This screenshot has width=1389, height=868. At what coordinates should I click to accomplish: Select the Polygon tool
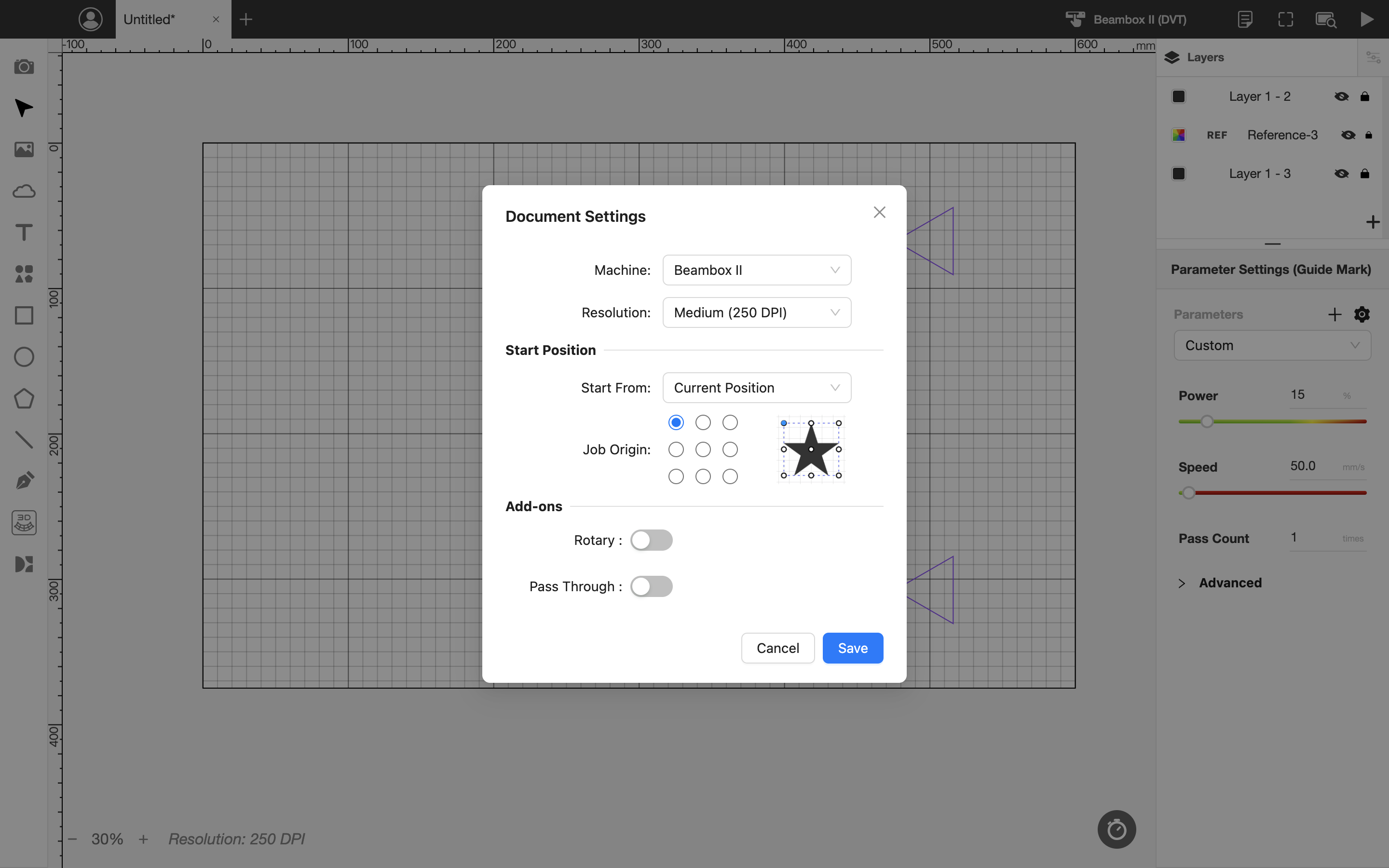(x=24, y=398)
